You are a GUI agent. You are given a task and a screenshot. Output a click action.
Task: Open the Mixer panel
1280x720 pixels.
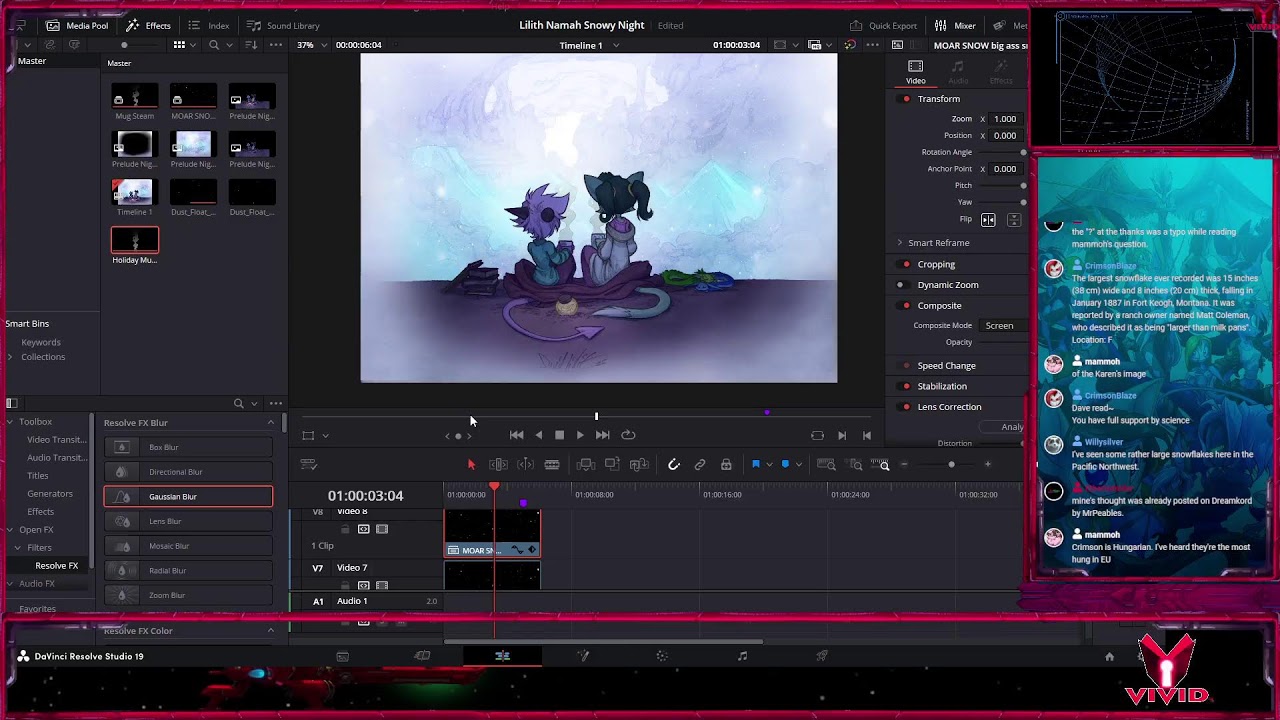coord(955,25)
